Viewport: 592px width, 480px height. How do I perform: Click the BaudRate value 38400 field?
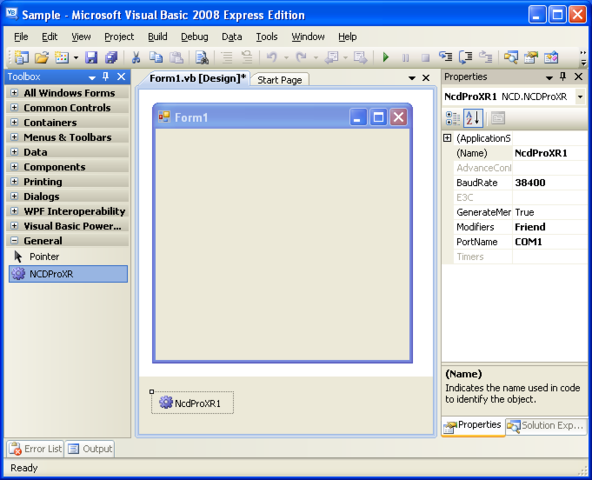(x=549, y=183)
